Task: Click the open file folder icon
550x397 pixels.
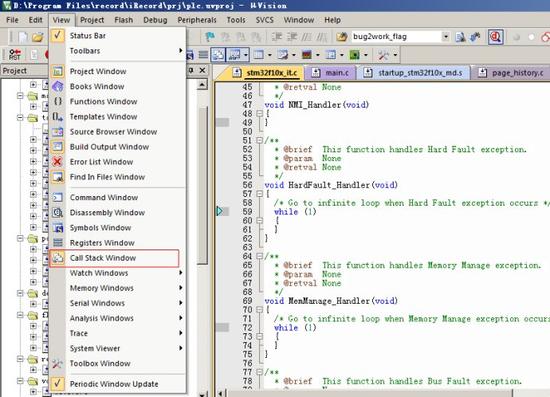Action: coord(38,36)
